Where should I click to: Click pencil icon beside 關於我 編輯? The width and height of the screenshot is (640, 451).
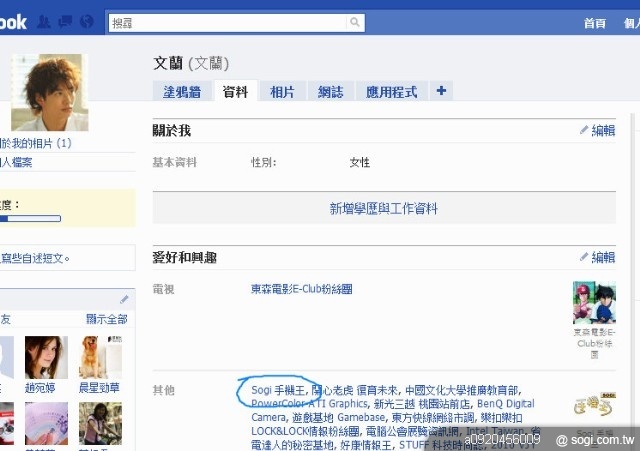(584, 130)
